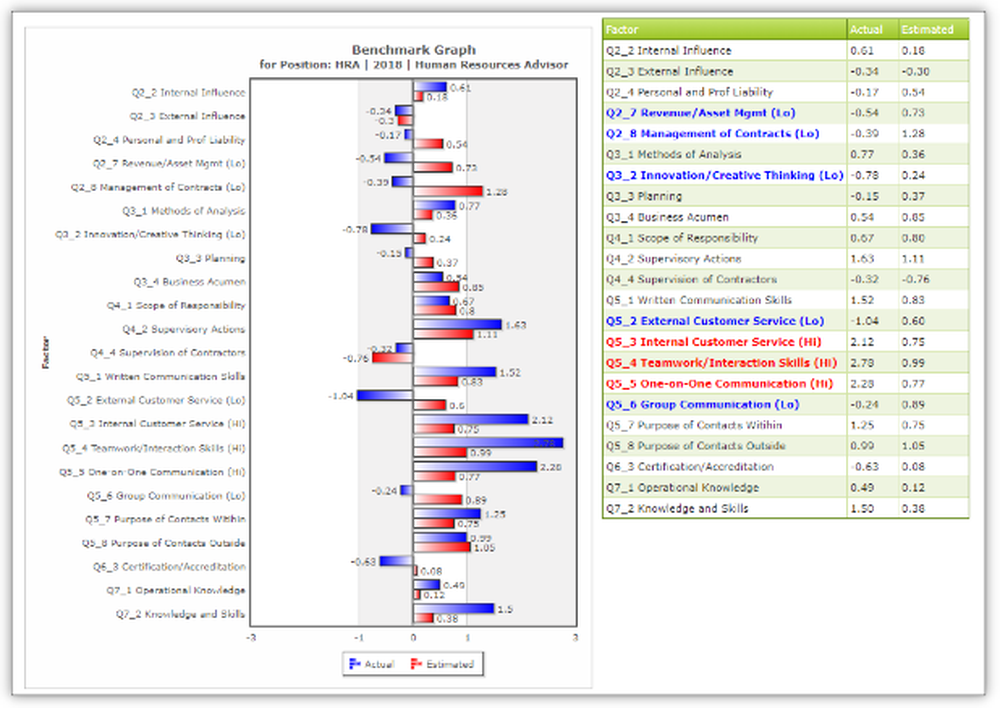Click Q6_3 Certification/Accreditation chart axis label
The width and height of the screenshot is (1000, 708).
tap(169, 566)
